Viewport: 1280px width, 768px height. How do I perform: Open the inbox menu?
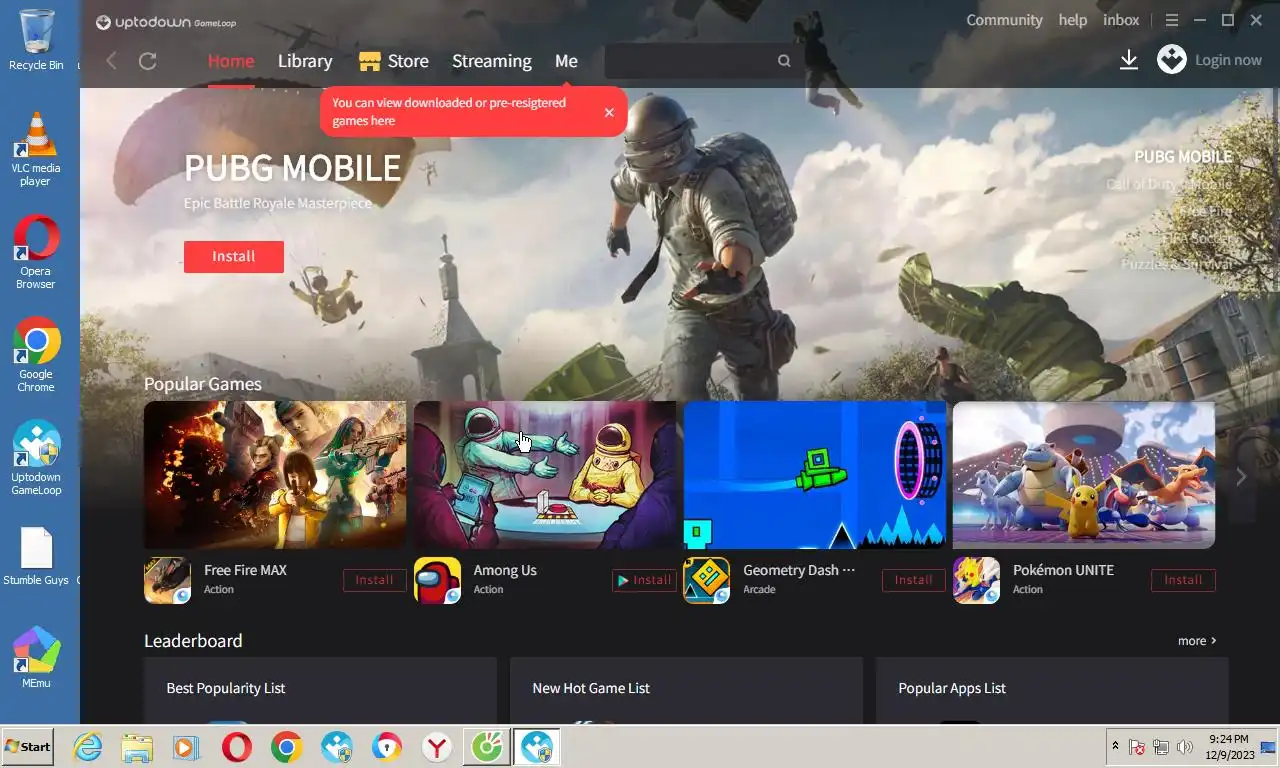tap(1121, 20)
